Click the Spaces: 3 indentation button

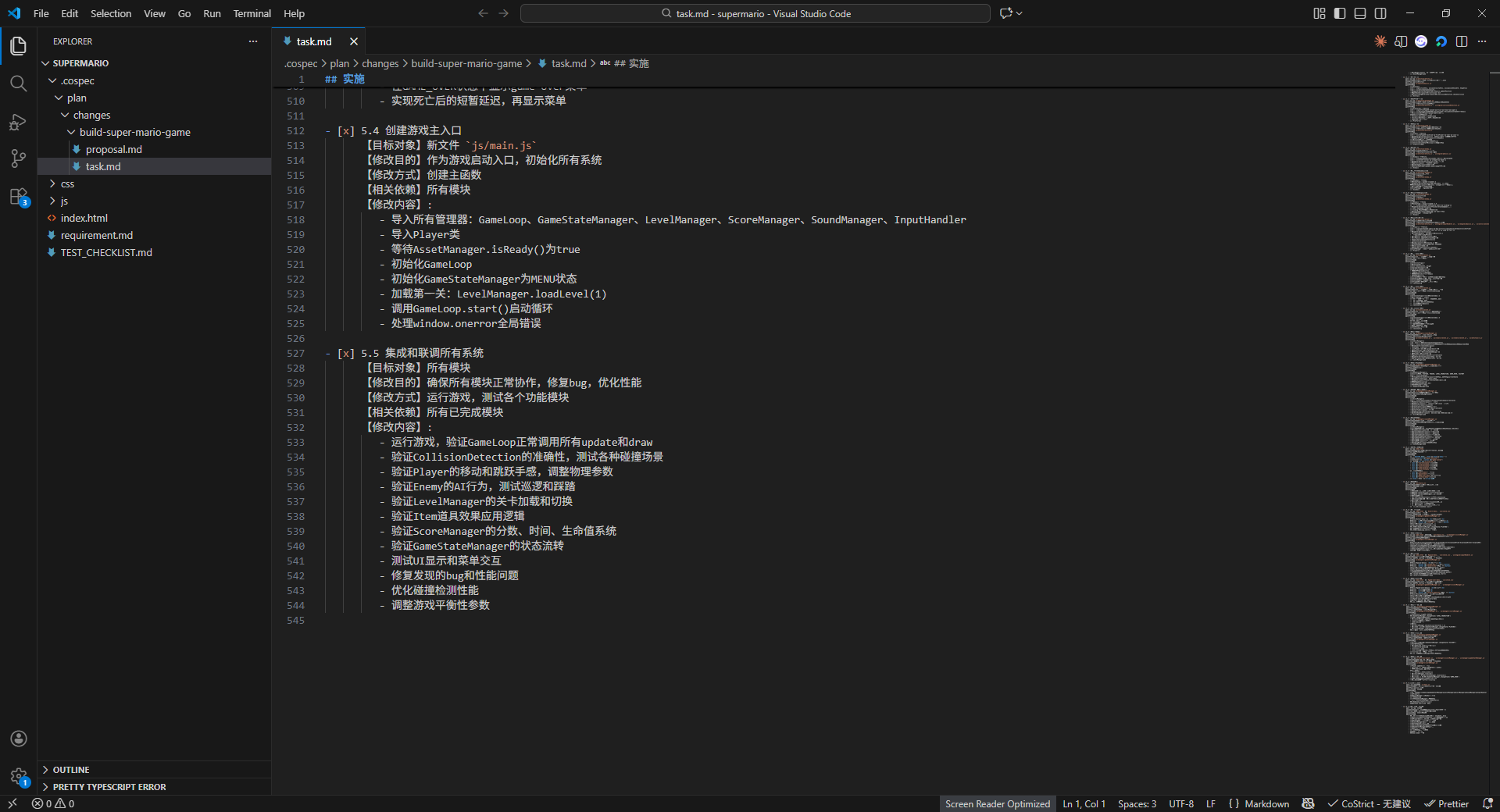pyautogui.click(x=1137, y=803)
